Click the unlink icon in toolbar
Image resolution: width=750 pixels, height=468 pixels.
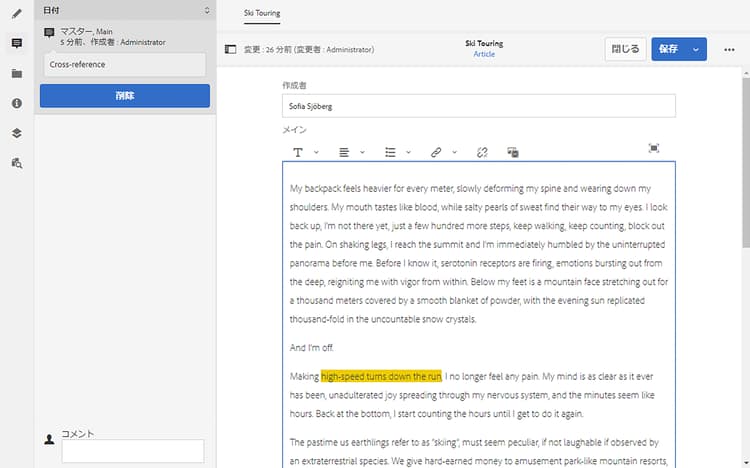point(482,152)
